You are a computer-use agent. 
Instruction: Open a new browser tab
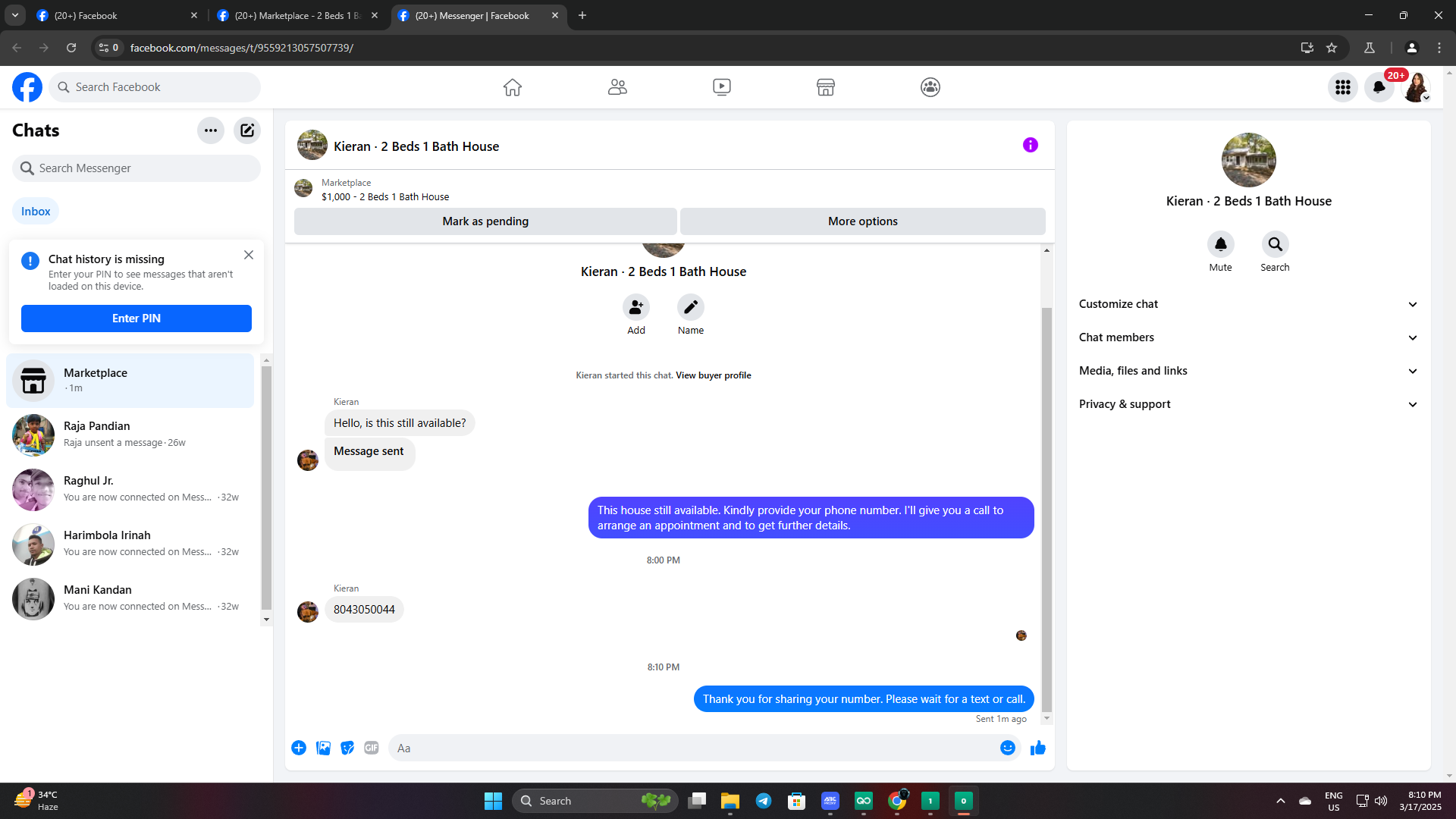582,15
